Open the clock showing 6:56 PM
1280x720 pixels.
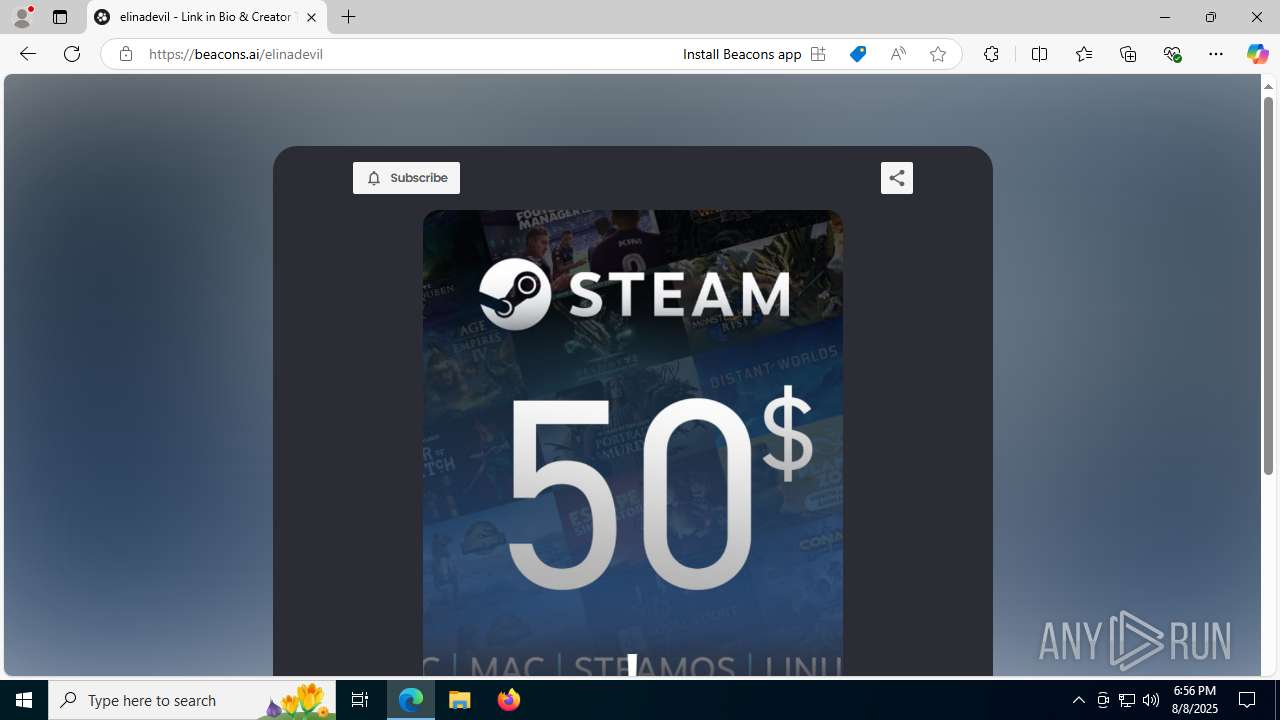click(x=1193, y=700)
